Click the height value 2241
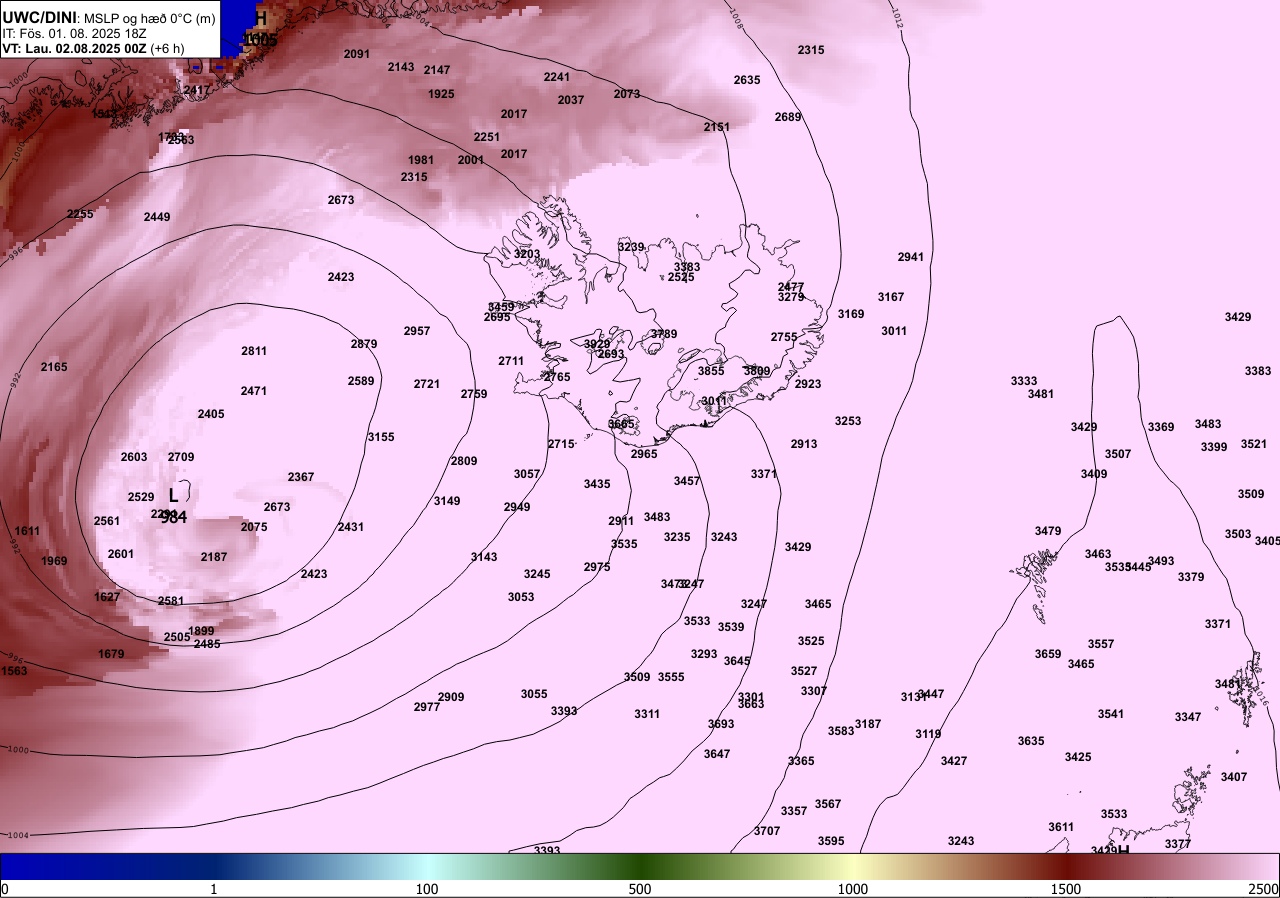 pos(557,77)
